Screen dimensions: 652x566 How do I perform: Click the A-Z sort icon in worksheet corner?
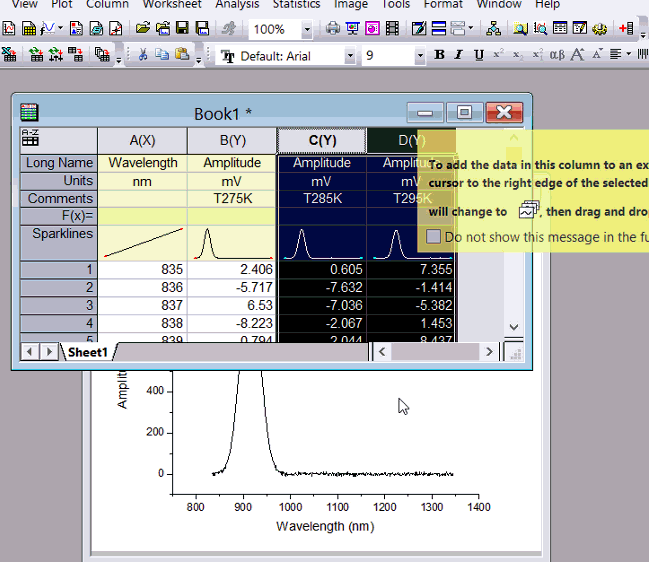30,138
